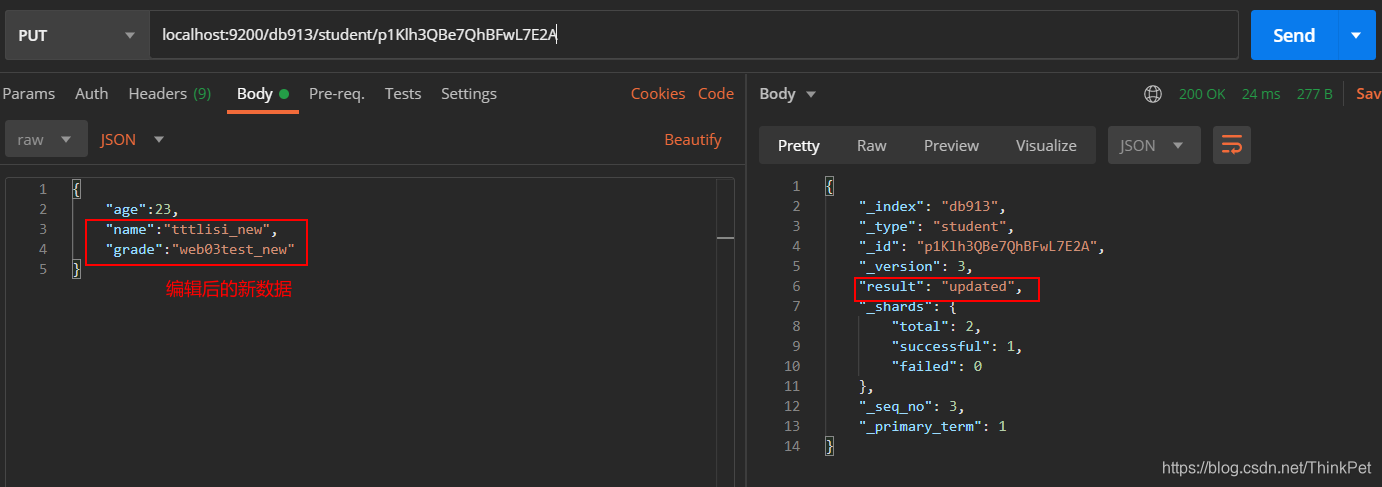Click the "_id" response line
This screenshot has height=487, width=1382.
coord(981,246)
